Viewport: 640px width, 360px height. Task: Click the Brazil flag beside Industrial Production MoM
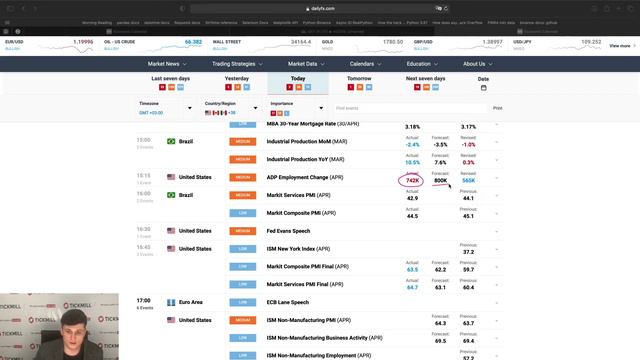click(x=171, y=141)
